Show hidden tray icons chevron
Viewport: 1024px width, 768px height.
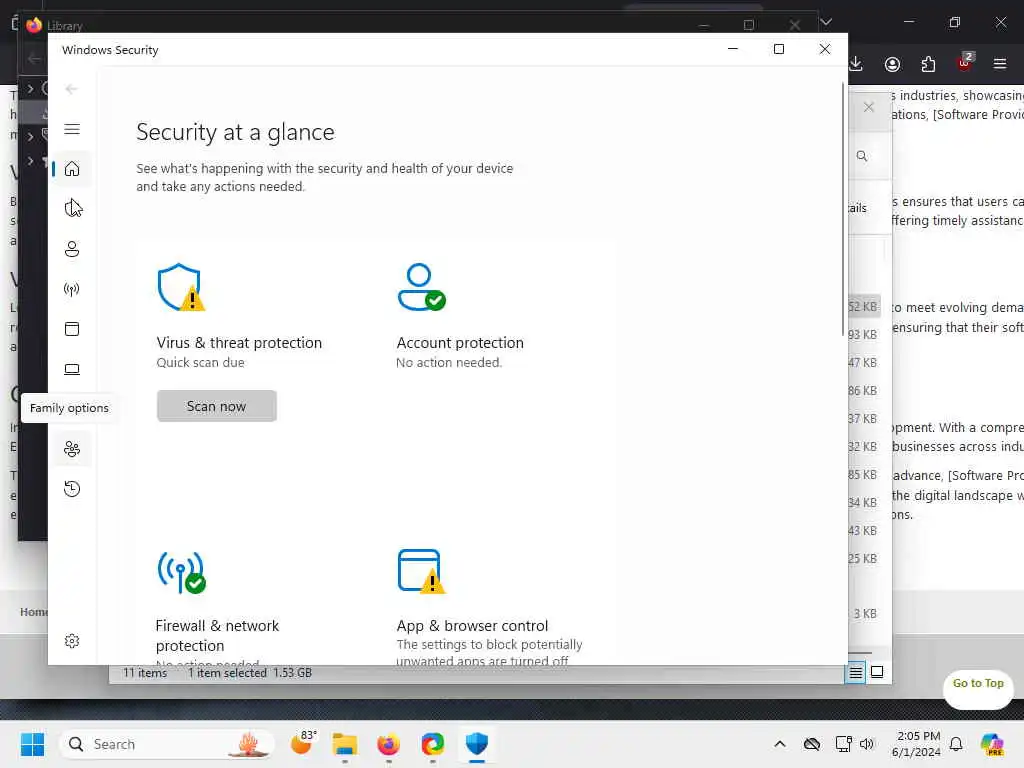click(780, 744)
